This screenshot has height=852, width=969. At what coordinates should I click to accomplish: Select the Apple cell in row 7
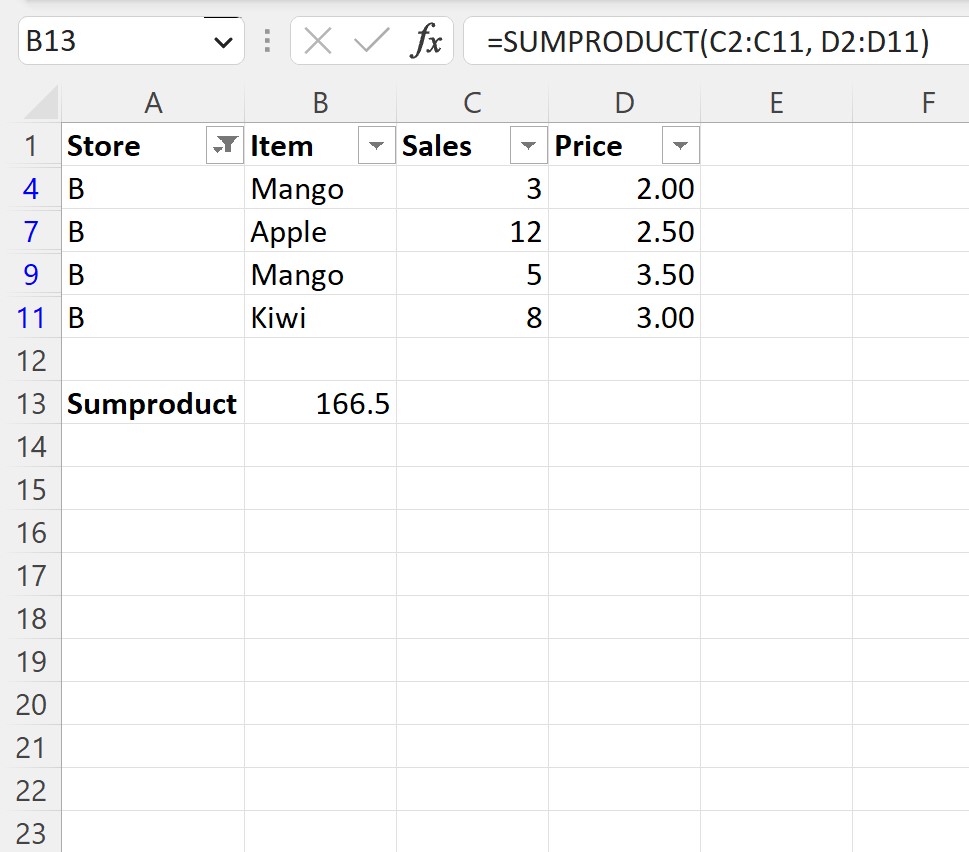320,232
